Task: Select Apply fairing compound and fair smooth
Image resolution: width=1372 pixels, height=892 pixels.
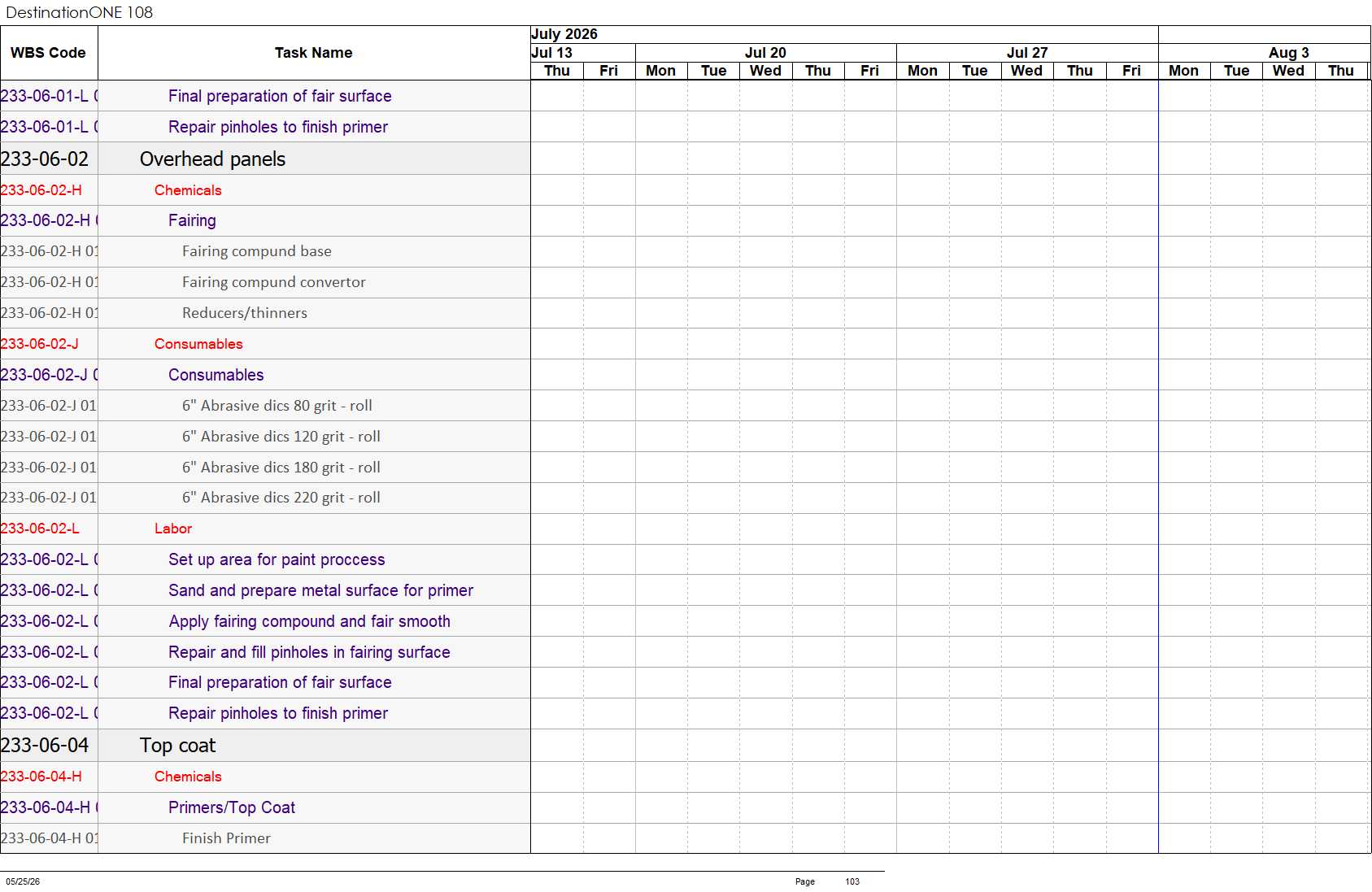Action: point(309,621)
